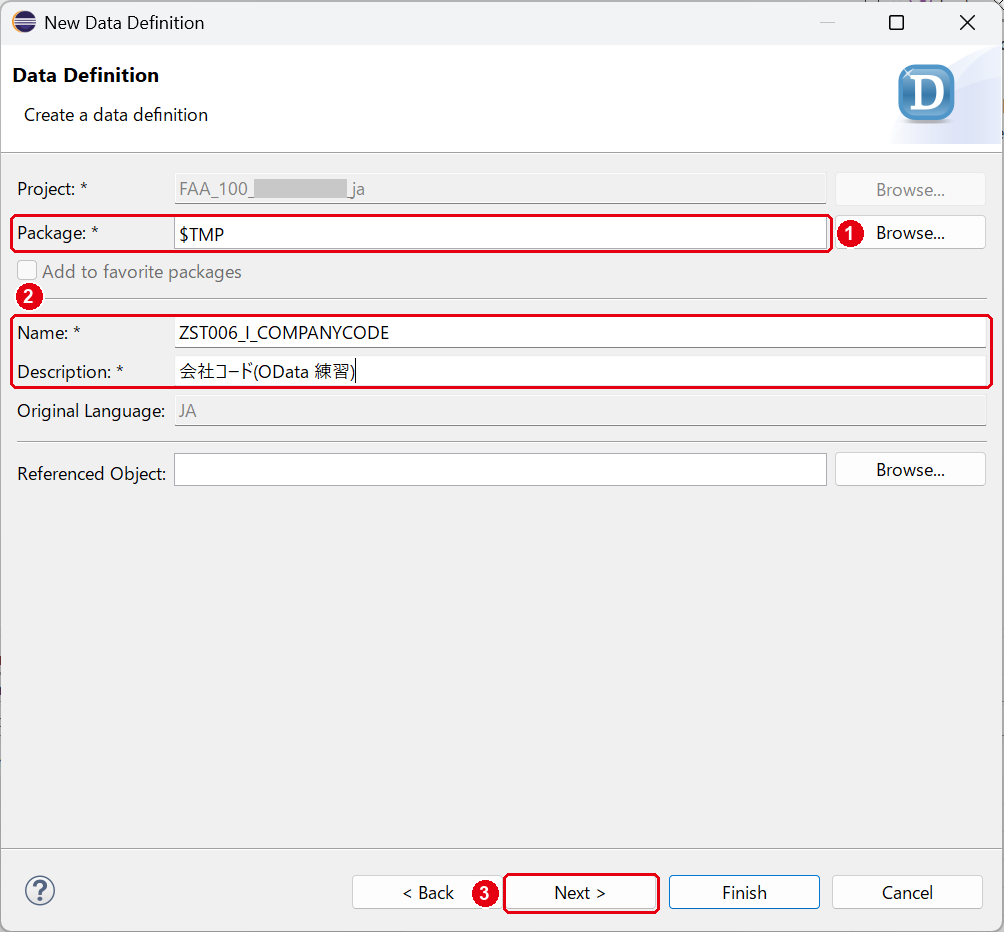Cancel the New Data Definition dialog
Image resolution: width=1004 pixels, height=932 pixels.
(x=907, y=892)
